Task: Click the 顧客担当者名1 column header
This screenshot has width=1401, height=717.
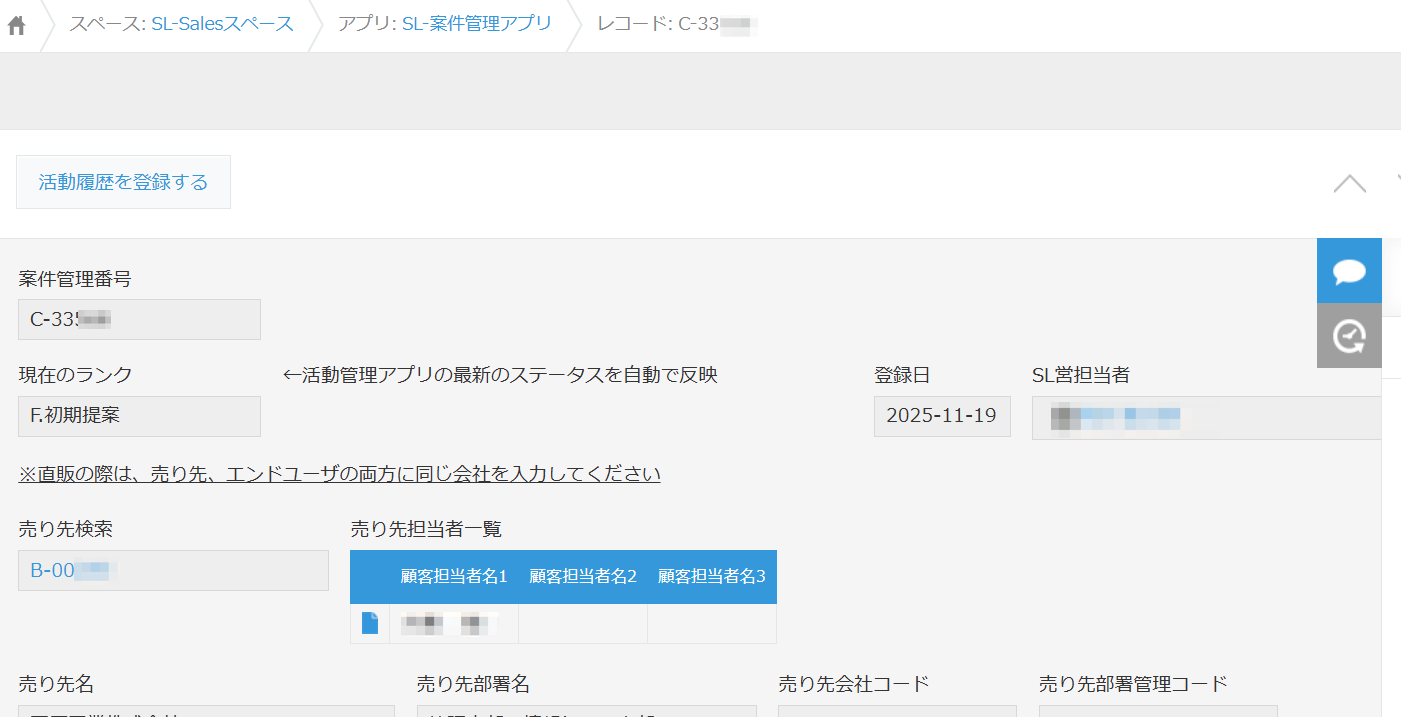Action: pos(454,577)
